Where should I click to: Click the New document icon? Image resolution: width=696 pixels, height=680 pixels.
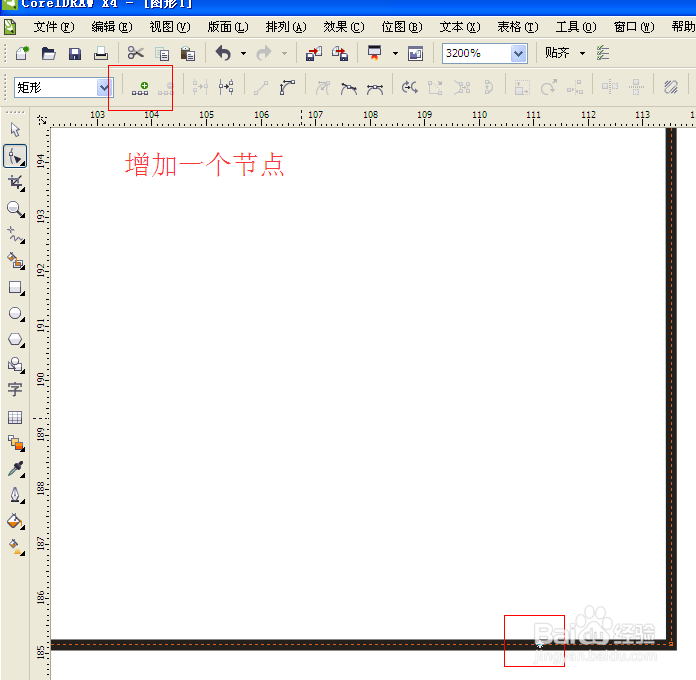(22, 53)
